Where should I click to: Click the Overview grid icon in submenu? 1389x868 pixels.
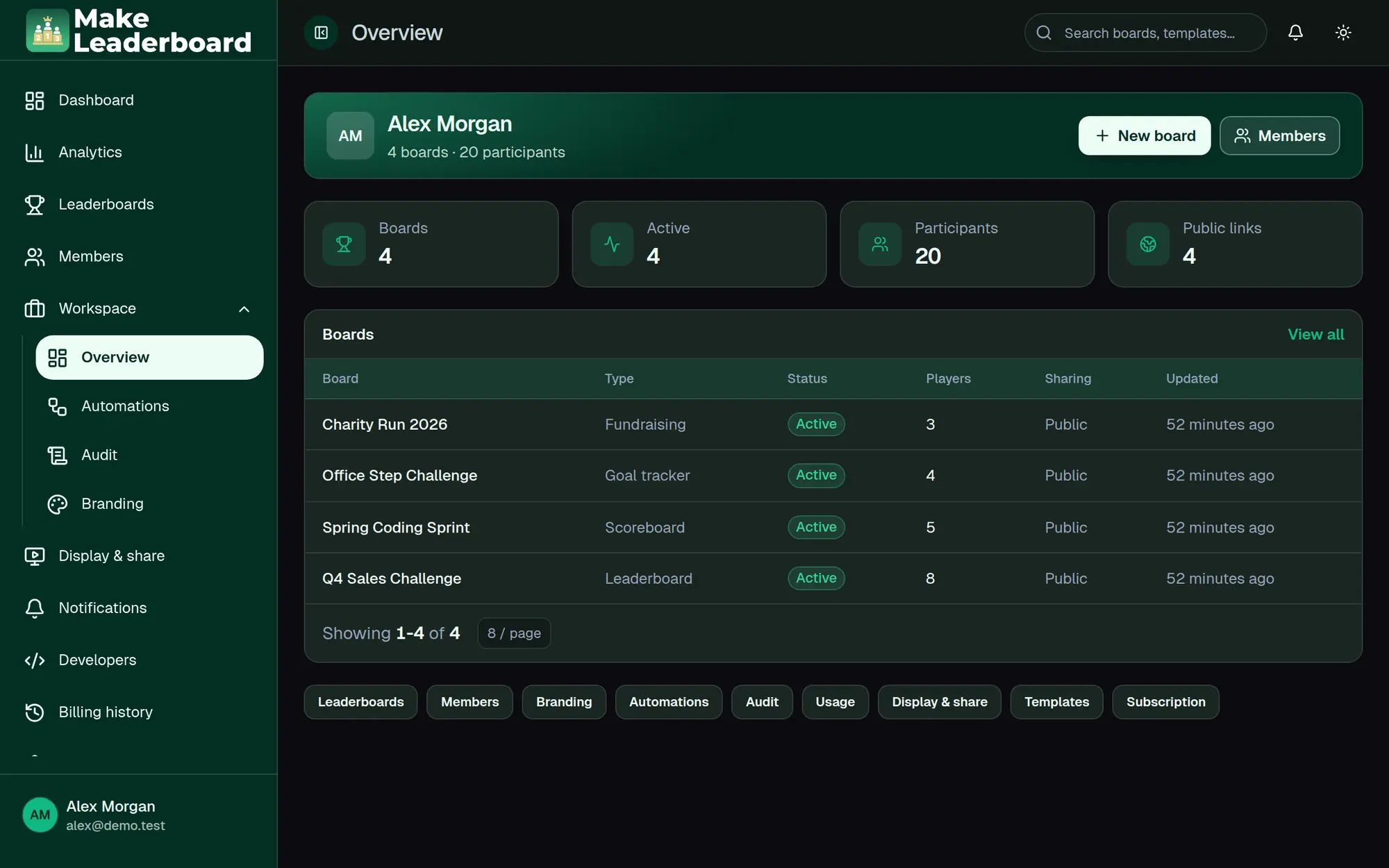click(x=58, y=358)
